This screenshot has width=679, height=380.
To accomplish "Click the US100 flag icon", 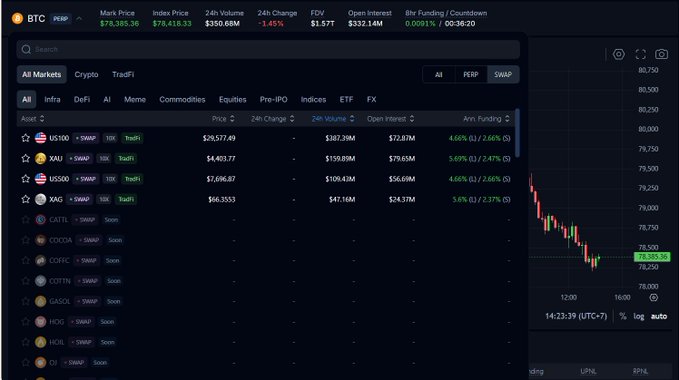I will [40, 138].
